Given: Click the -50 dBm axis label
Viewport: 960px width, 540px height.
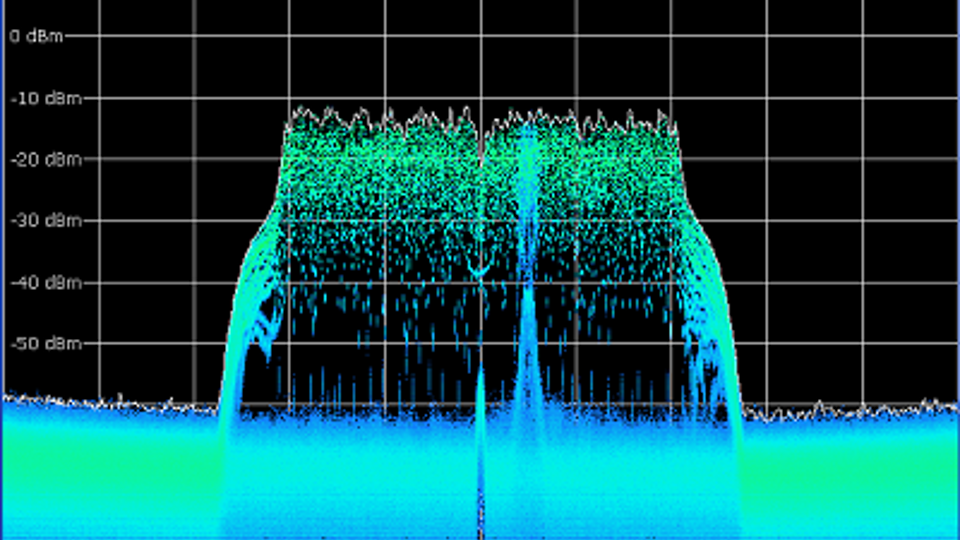Looking at the screenshot, I should (32, 344).
